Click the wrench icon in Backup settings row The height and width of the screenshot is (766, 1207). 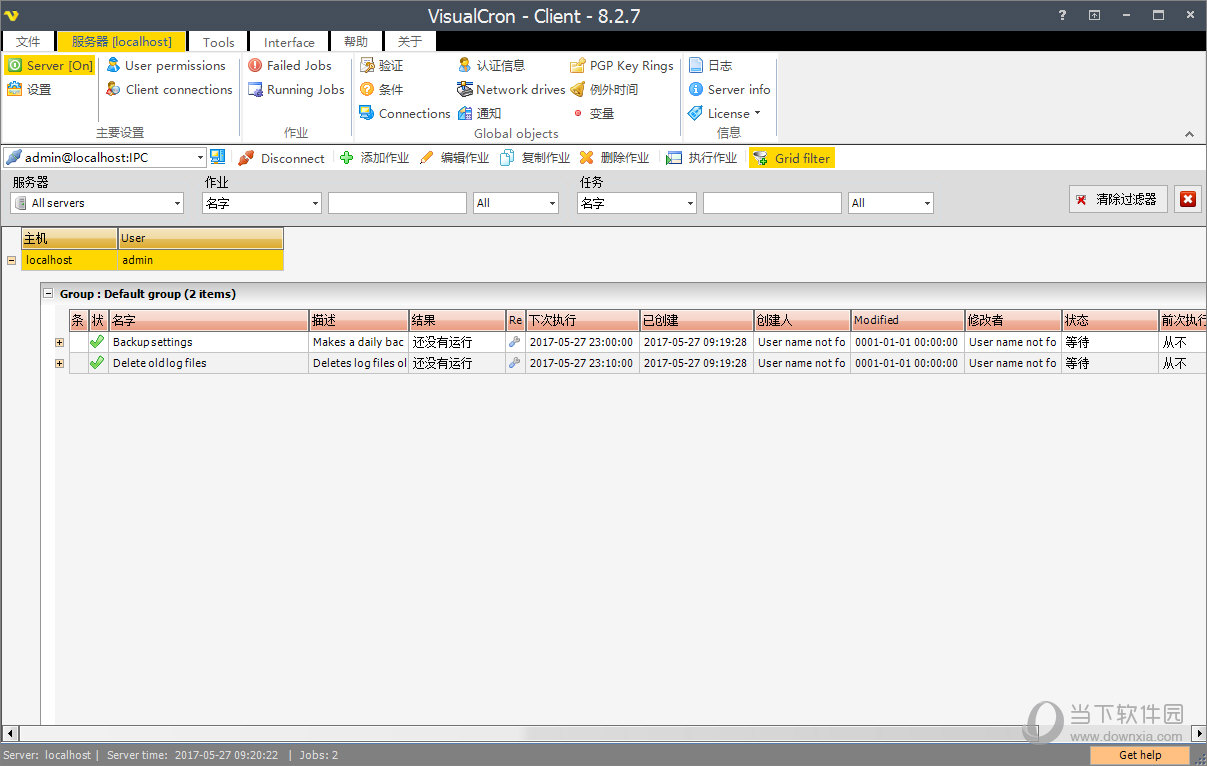pos(515,342)
